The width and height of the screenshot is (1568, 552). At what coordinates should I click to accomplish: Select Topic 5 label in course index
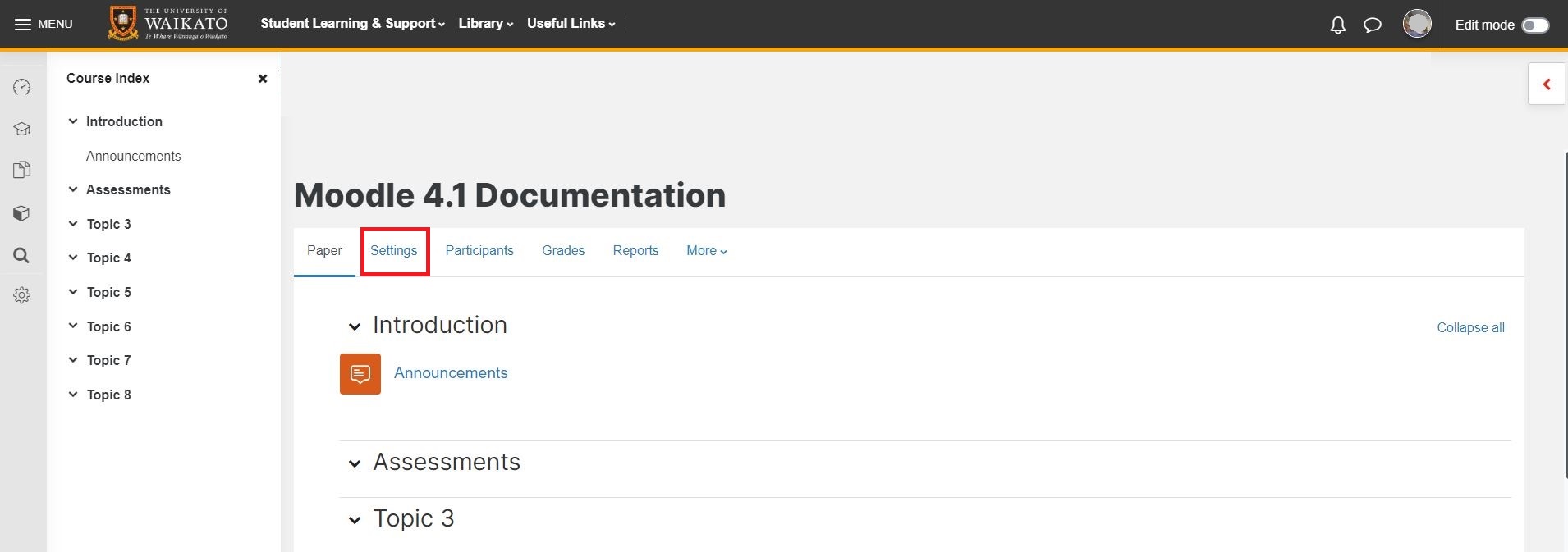tap(109, 292)
